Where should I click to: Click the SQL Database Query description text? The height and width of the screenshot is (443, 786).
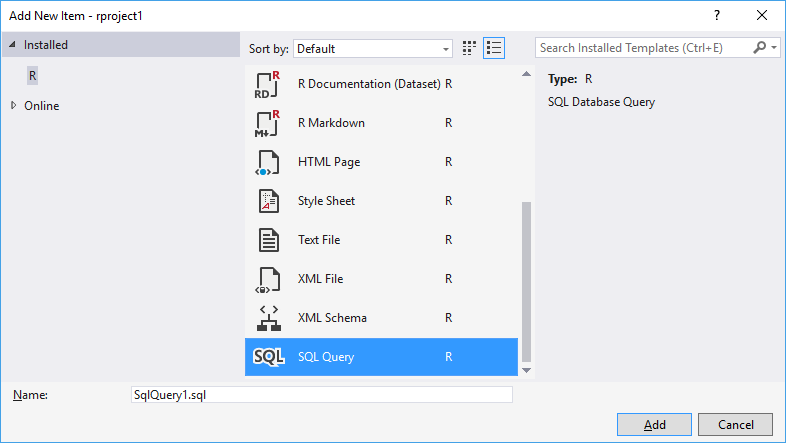(x=602, y=102)
